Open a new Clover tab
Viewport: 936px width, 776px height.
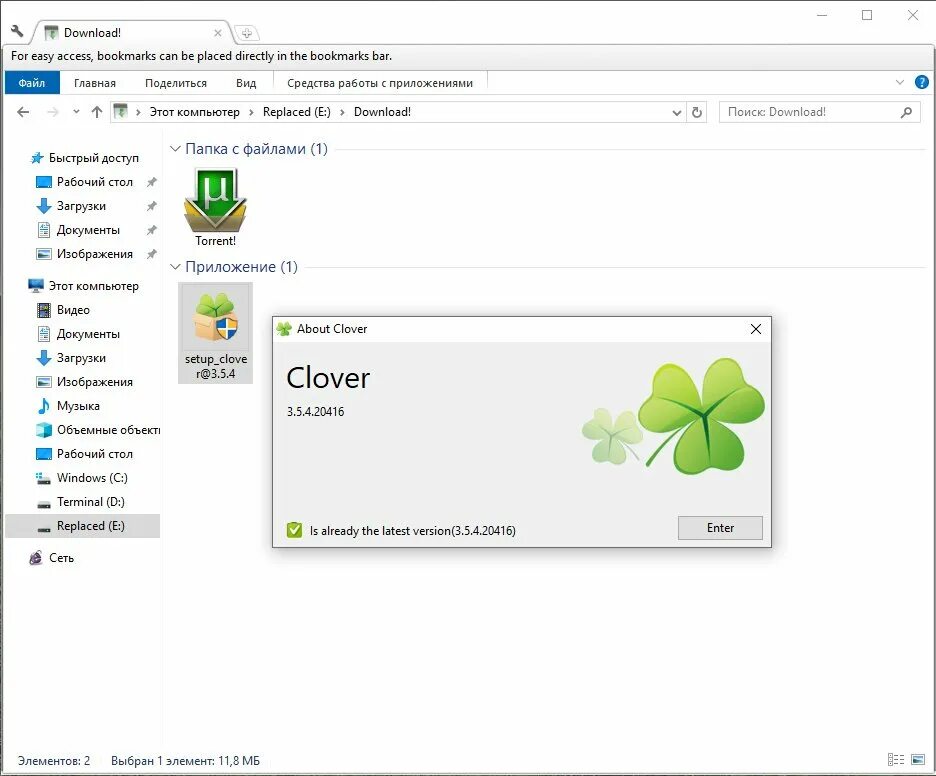247,33
